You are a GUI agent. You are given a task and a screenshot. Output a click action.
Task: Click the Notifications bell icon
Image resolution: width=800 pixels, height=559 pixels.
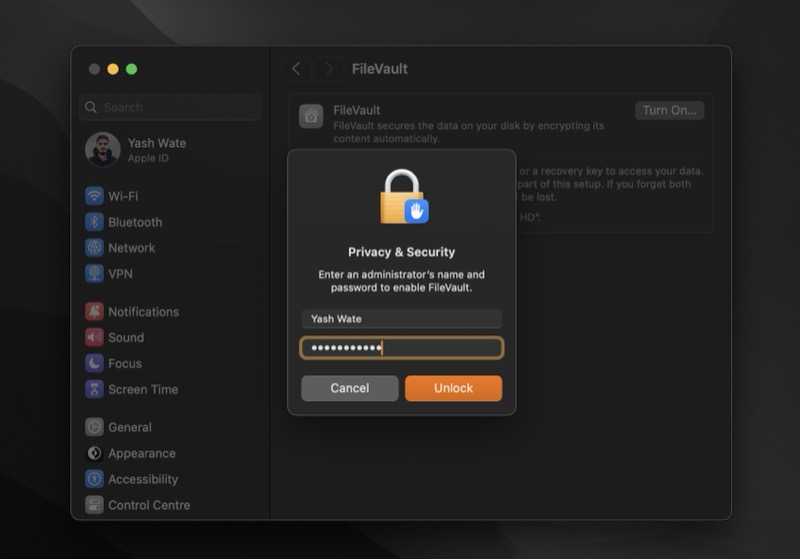point(94,312)
